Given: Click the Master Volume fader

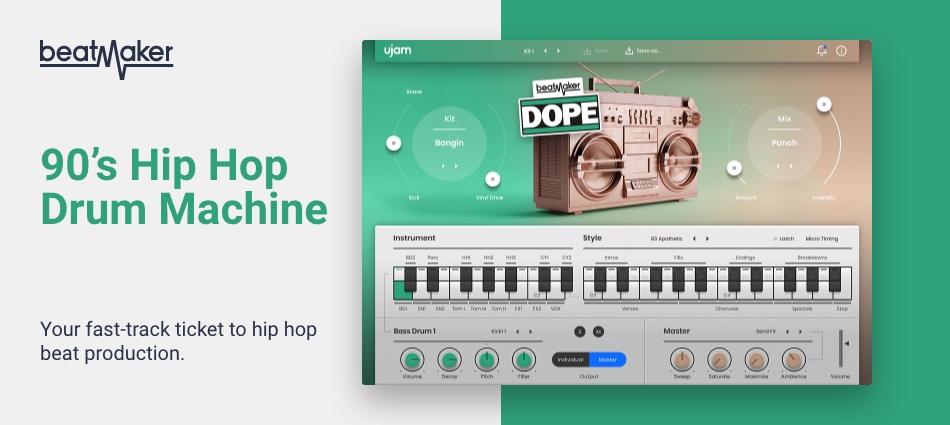Looking at the screenshot, I should click(x=842, y=349).
